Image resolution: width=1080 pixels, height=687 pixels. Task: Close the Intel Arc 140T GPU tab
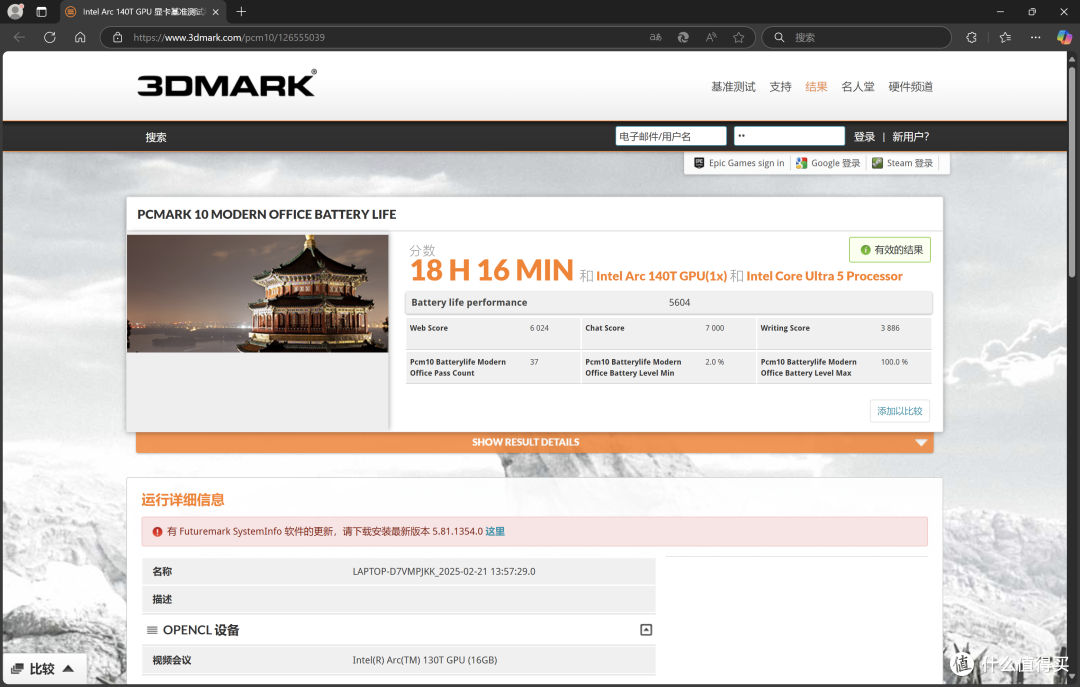216,12
